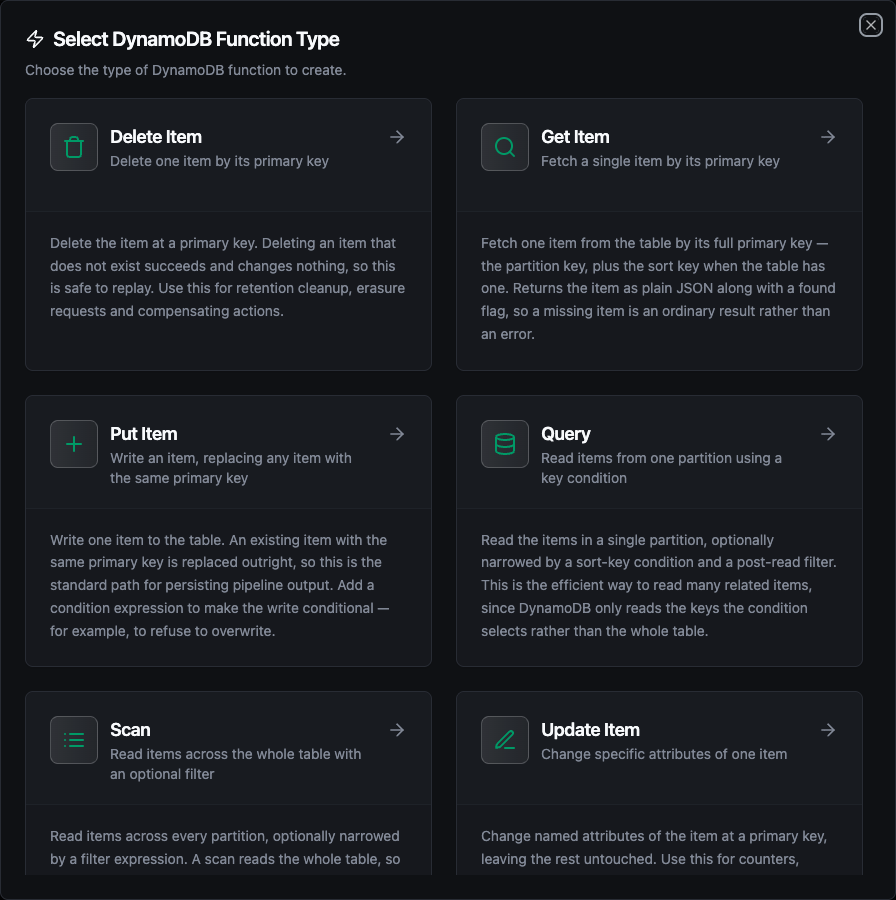Follow the arrow on the Update Item card

(828, 730)
